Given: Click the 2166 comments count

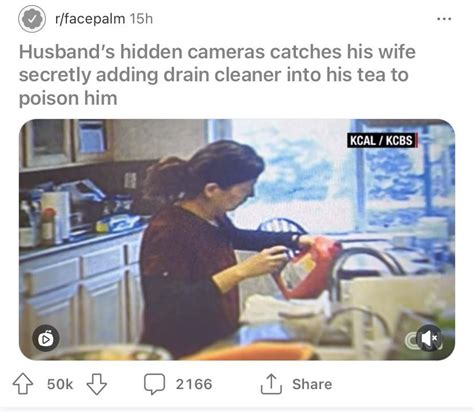Looking at the screenshot, I should click(x=194, y=384).
